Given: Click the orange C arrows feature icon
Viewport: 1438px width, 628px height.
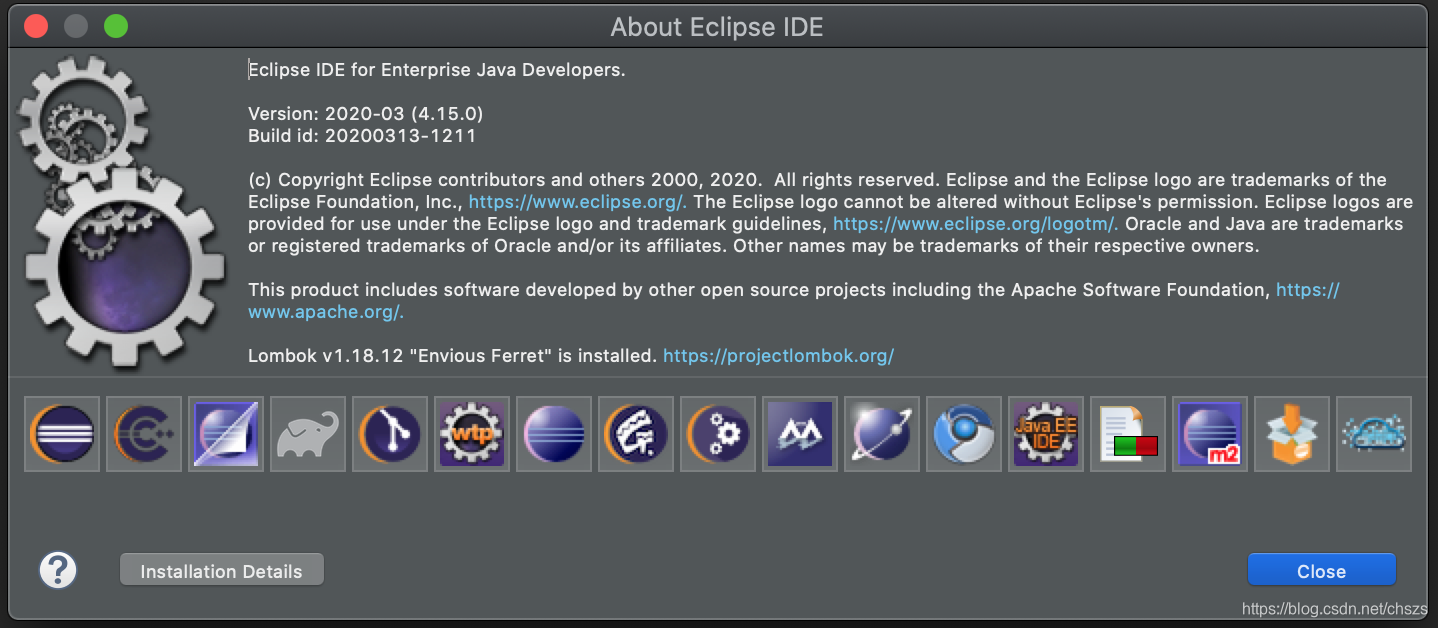Looking at the screenshot, I should (x=144, y=434).
